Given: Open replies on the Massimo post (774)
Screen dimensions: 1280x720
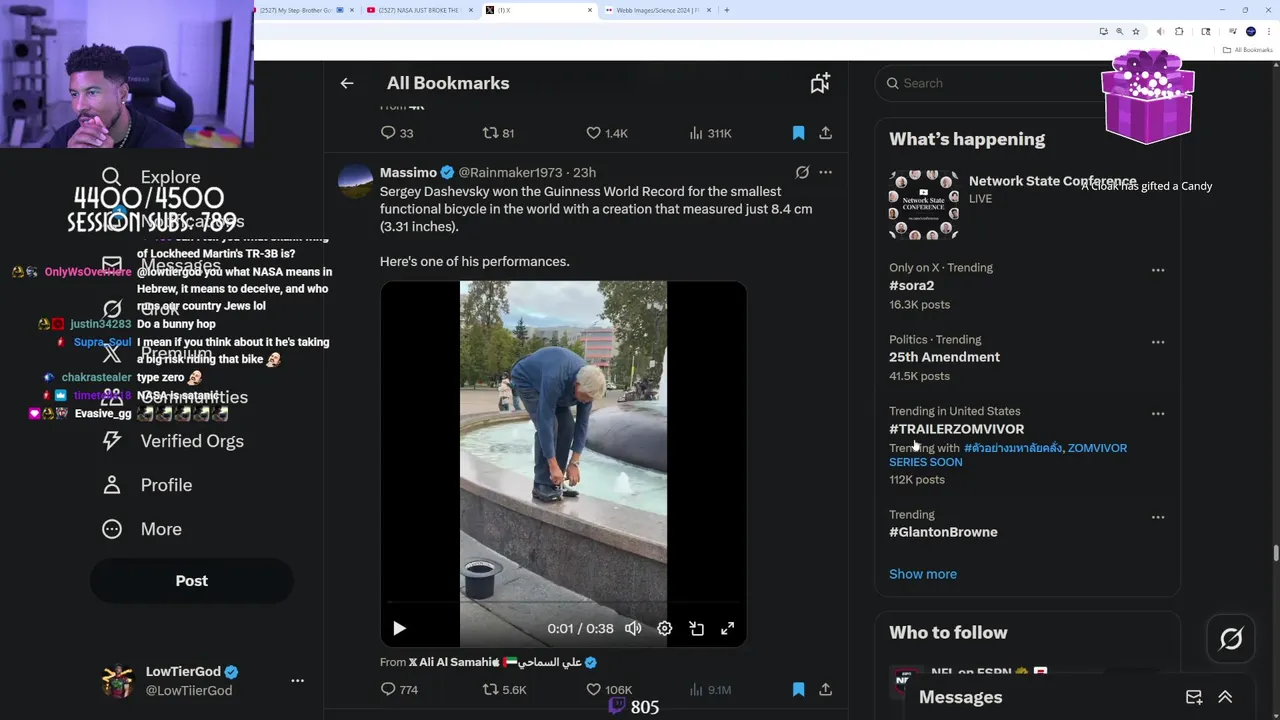Looking at the screenshot, I should (x=399, y=689).
